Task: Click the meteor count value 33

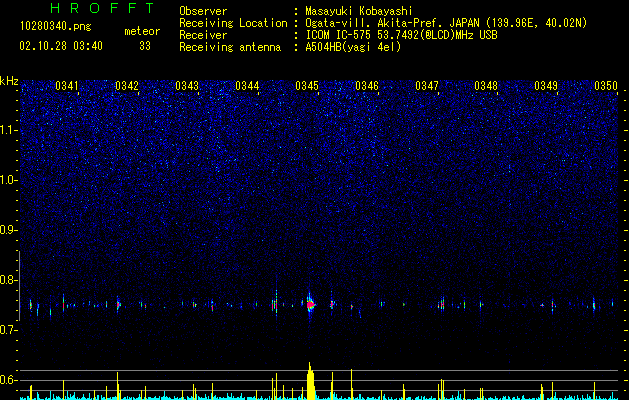Action: coord(145,46)
